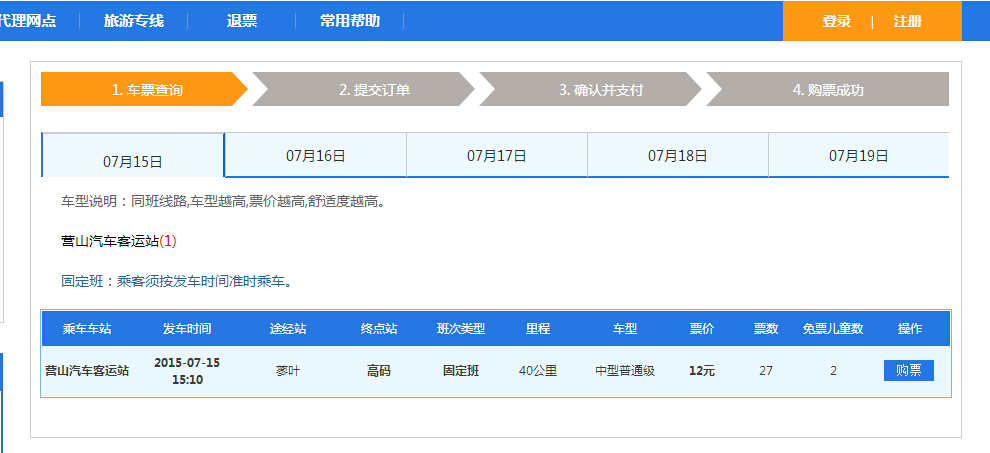Open the 退票 refund menu item
The image size is (990, 453).
pos(242,21)
